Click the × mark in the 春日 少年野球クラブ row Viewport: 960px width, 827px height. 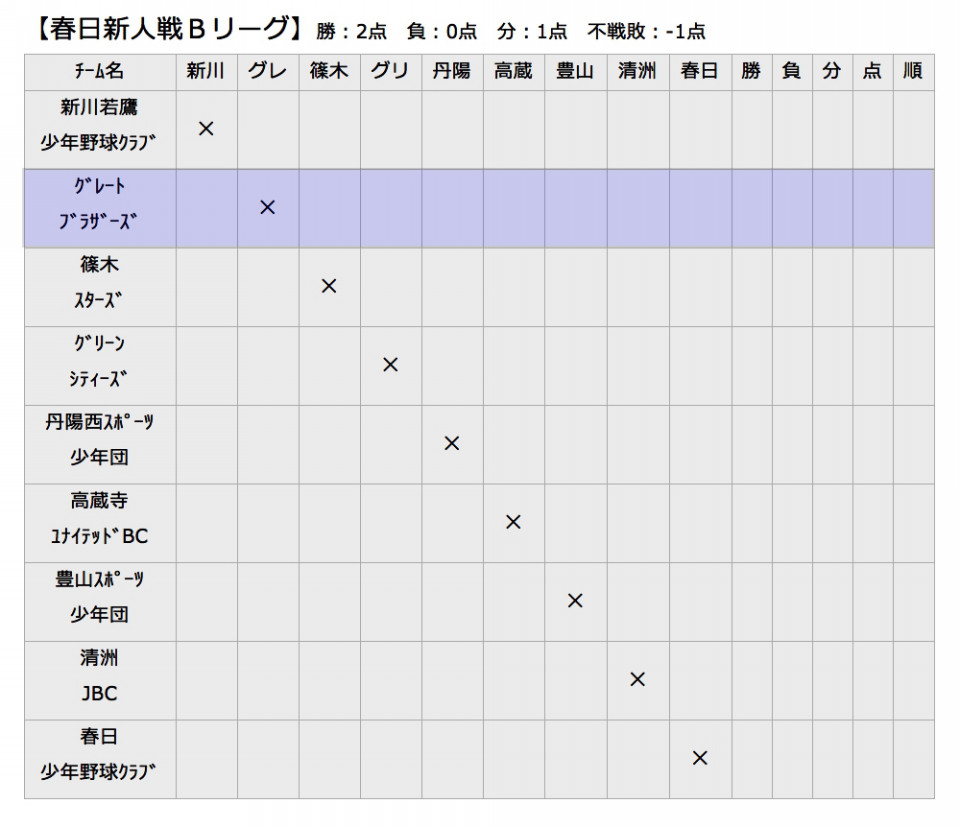click(700, 758)
